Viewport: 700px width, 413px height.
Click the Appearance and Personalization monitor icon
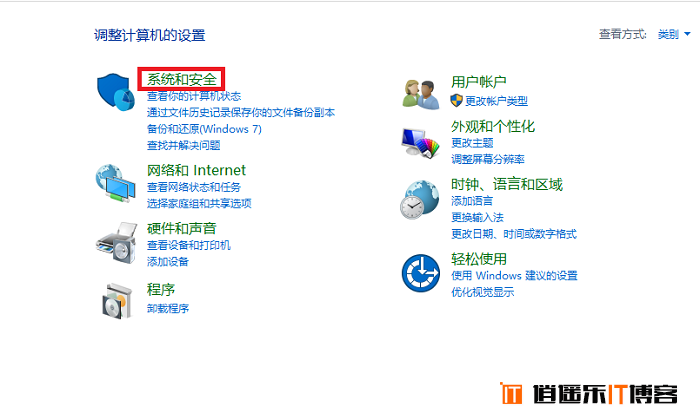(420, 143)
